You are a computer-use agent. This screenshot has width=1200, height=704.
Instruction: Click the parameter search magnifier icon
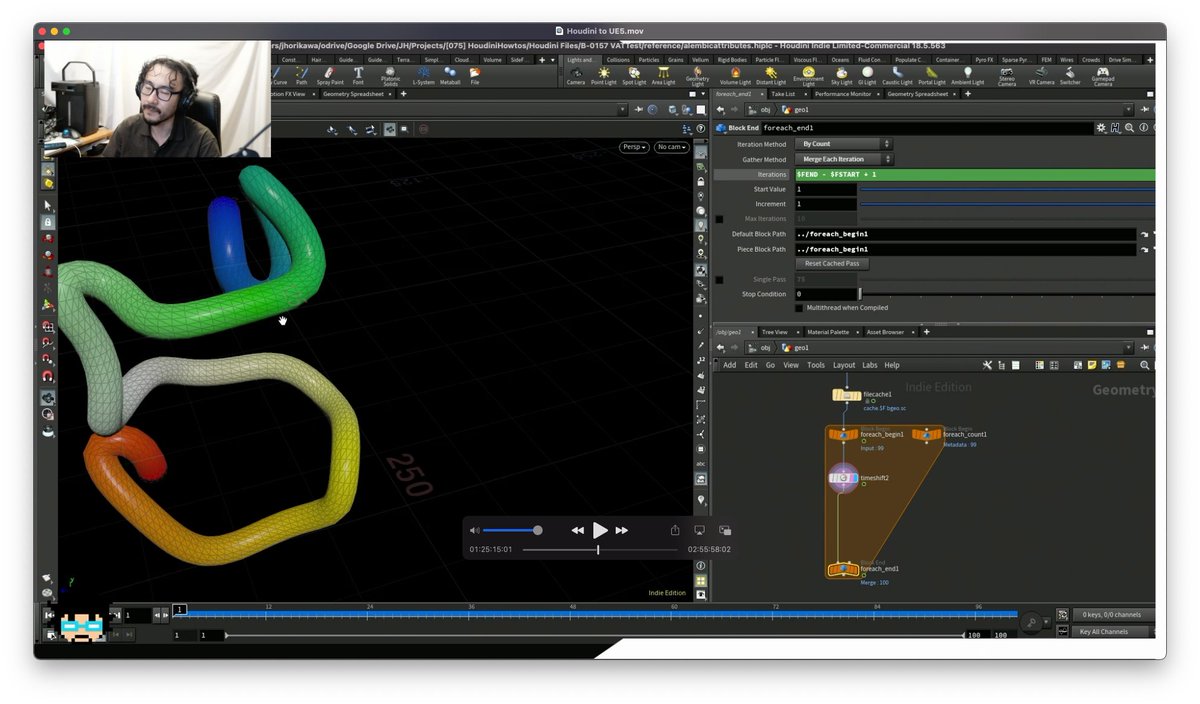(x=1129, y=128)
